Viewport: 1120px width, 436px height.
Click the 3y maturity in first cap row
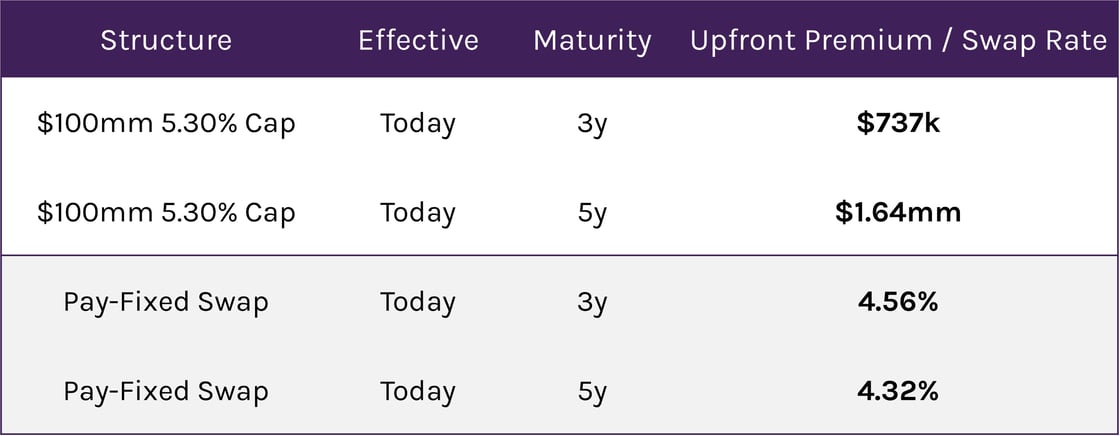click(592, 124)
